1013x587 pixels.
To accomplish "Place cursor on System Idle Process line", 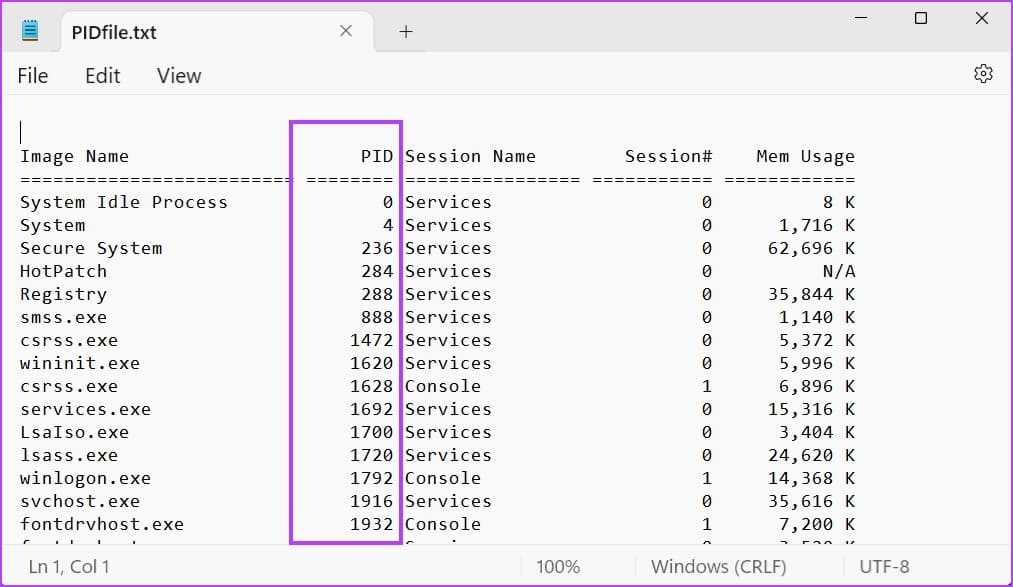I will coord(124,202).
